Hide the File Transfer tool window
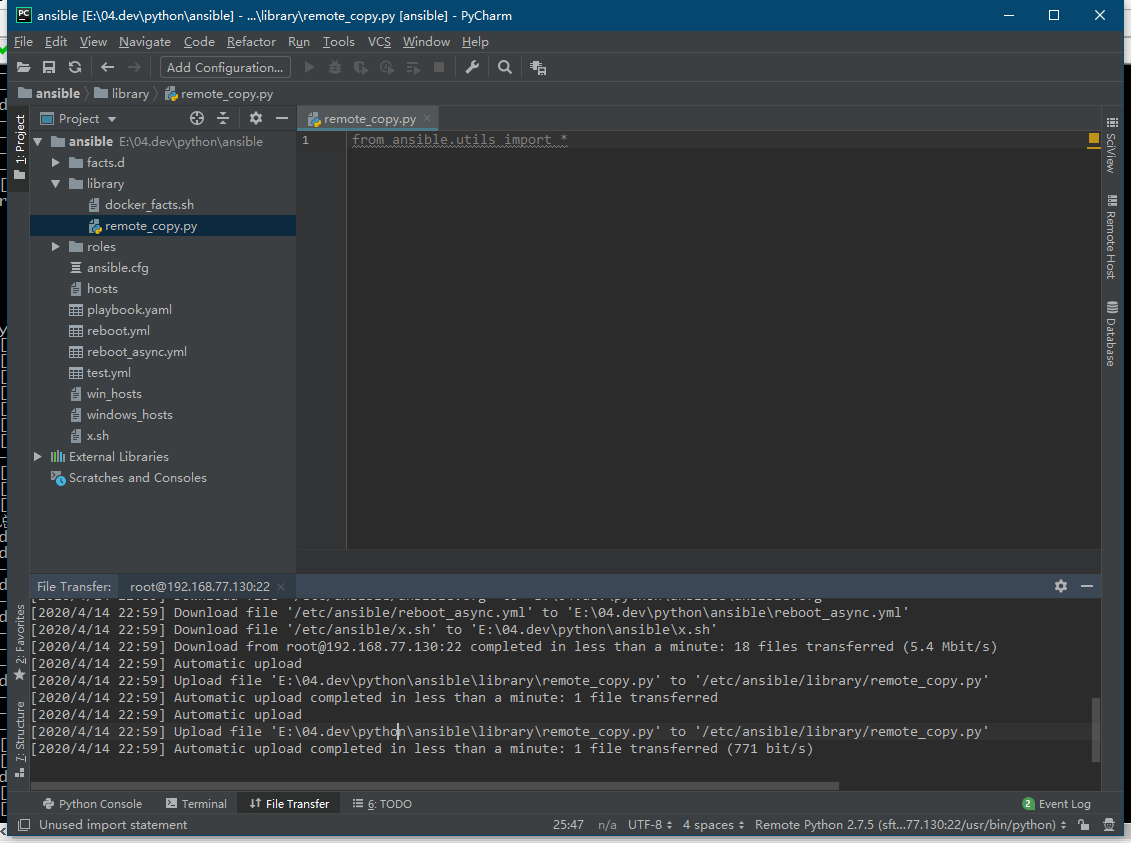Screen dimensions: 1131x843 [1087, 586]
